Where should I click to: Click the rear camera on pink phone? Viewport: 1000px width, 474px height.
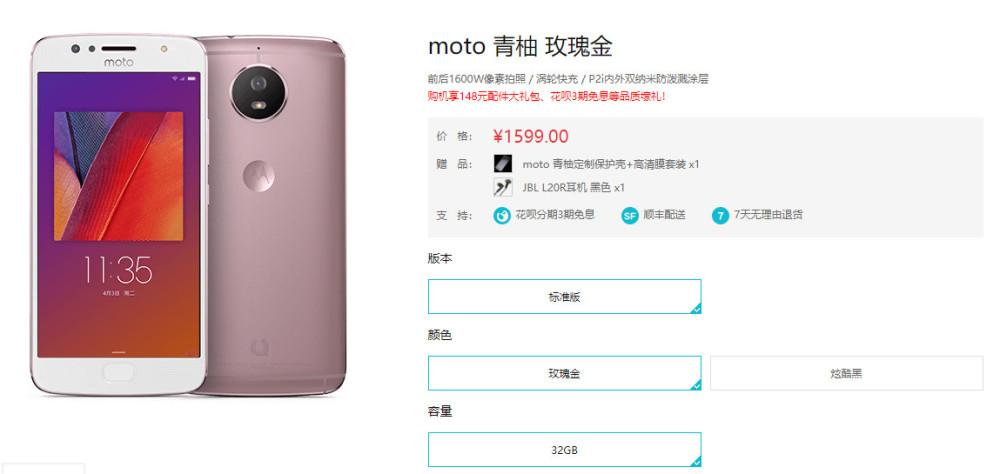point(259,93)
